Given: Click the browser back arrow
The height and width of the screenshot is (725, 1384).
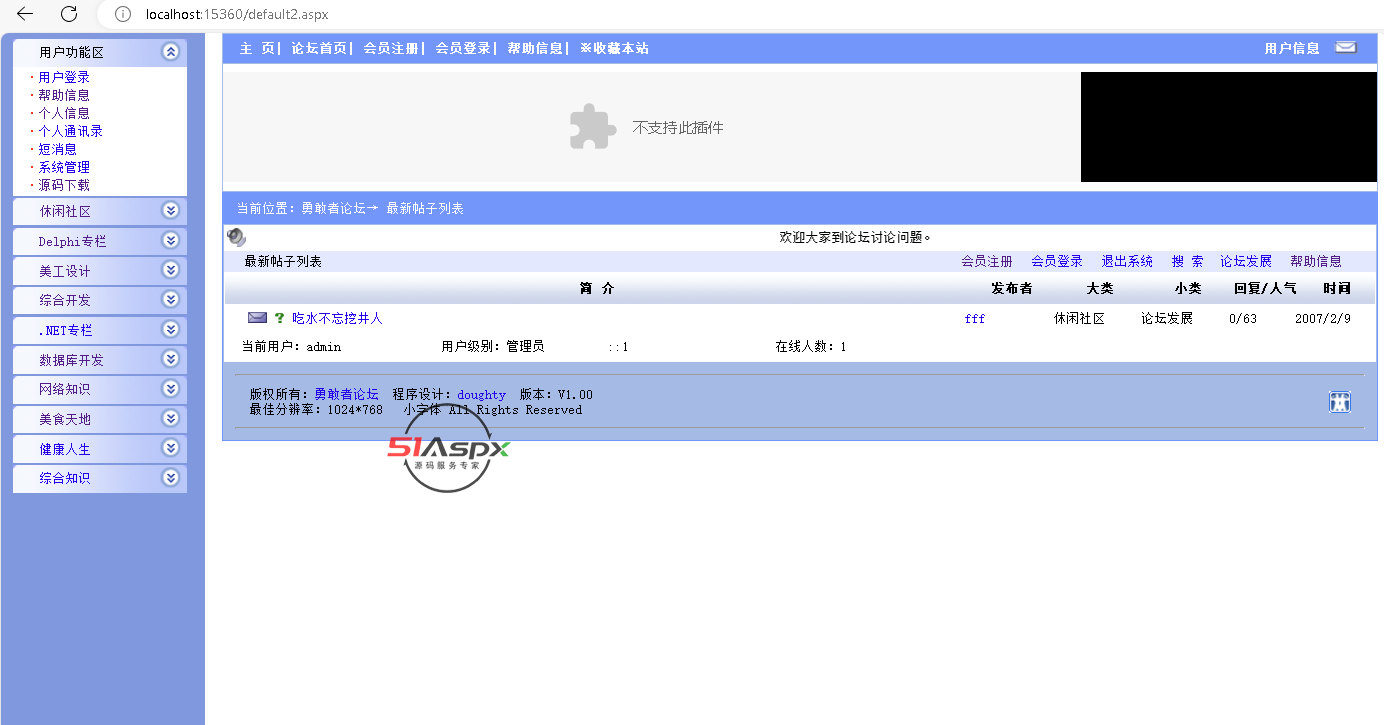Looking at the screenshot, I should [x=25, y=14].
